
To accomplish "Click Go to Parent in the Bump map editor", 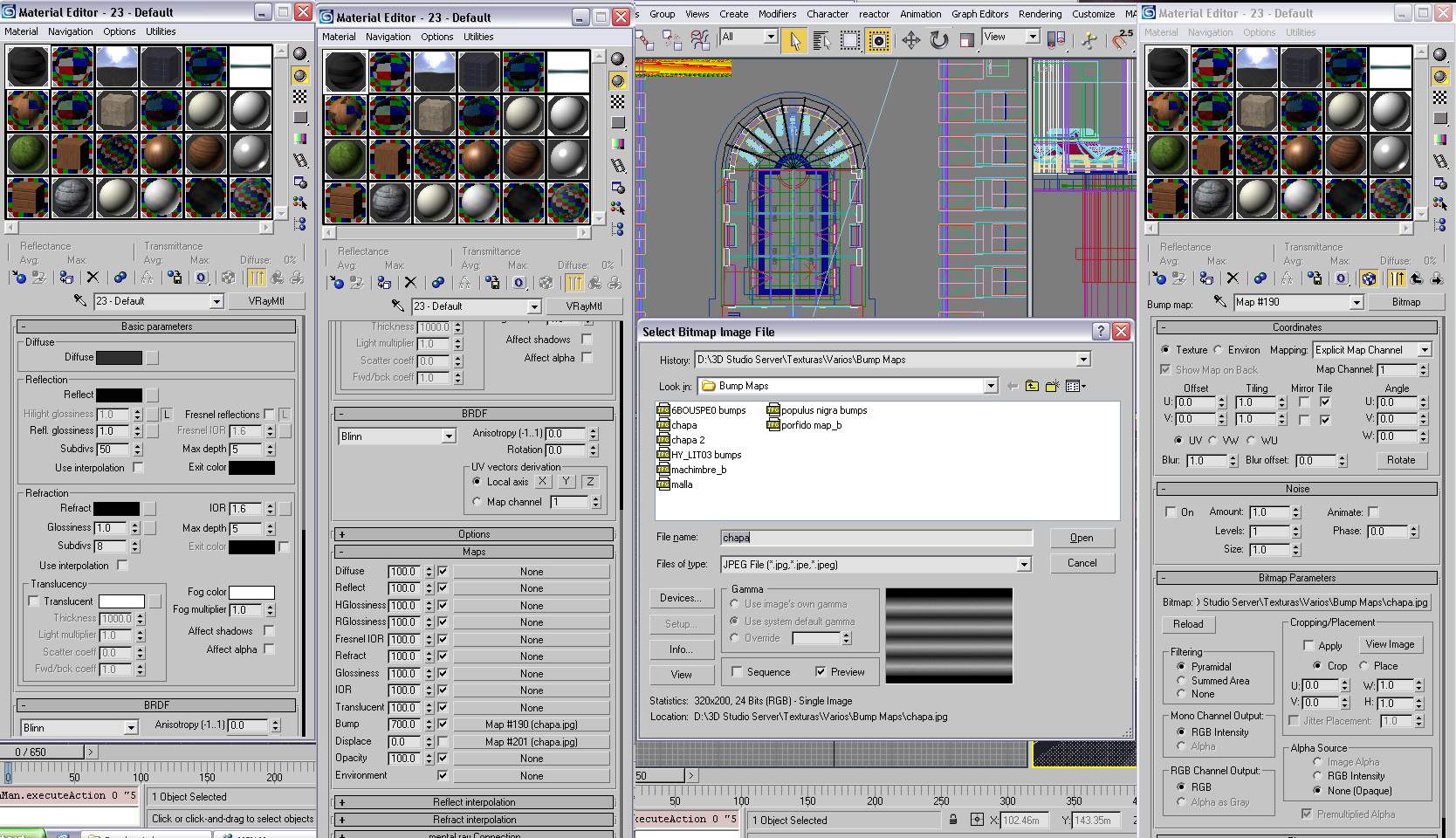I will click(x=1416, y=278).
